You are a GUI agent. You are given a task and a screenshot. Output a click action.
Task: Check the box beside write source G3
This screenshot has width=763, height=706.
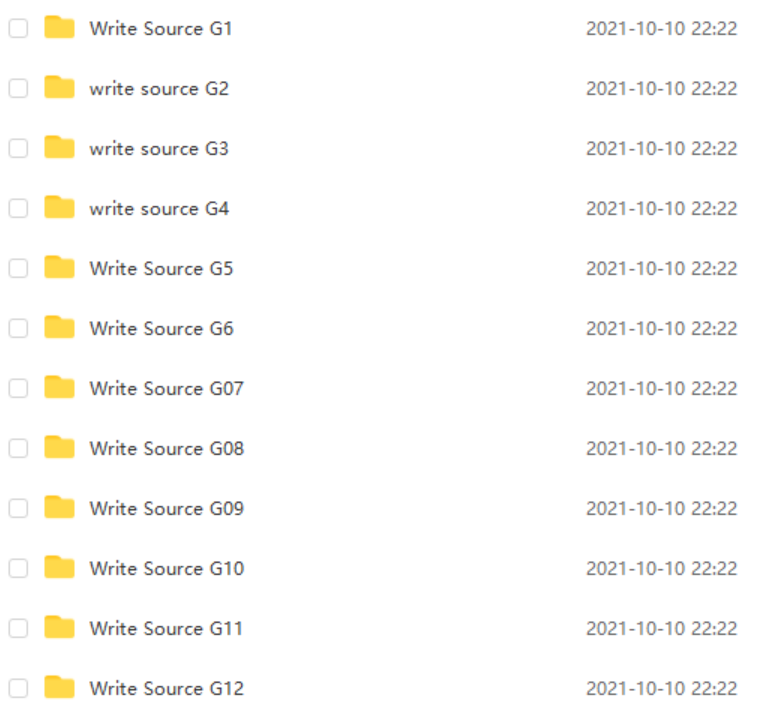coord(18,148)
